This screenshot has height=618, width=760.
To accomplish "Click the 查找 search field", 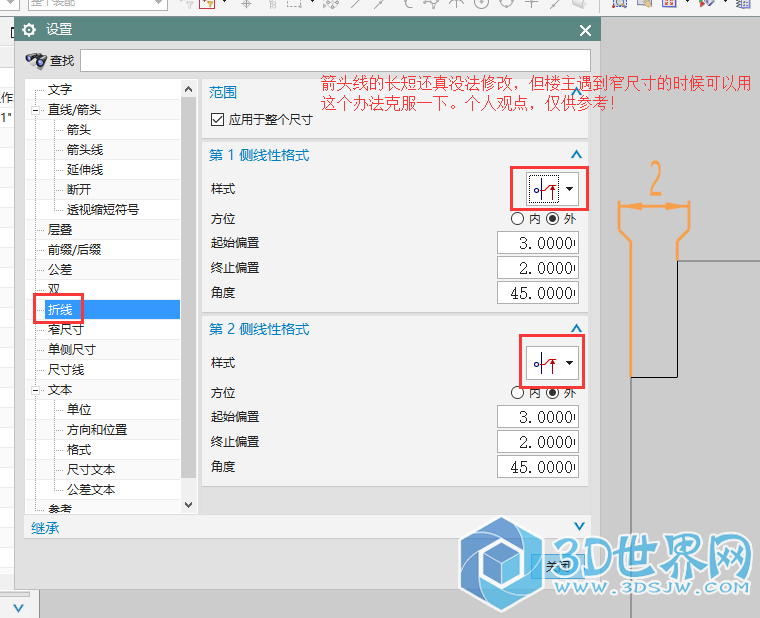I will coord(335,61).
